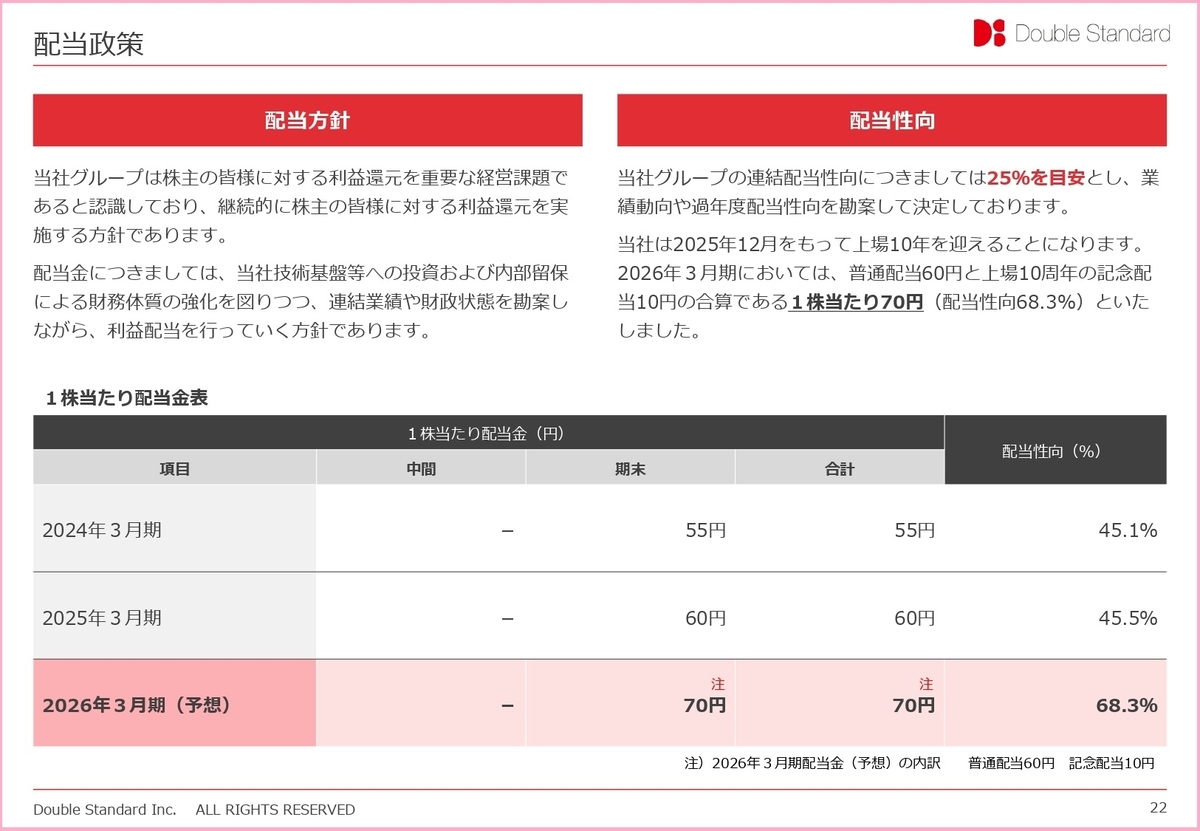This screenshot has width=1200, height=831.
Task: Click the footnote text "普通配当60円"
Action: 1011,763
